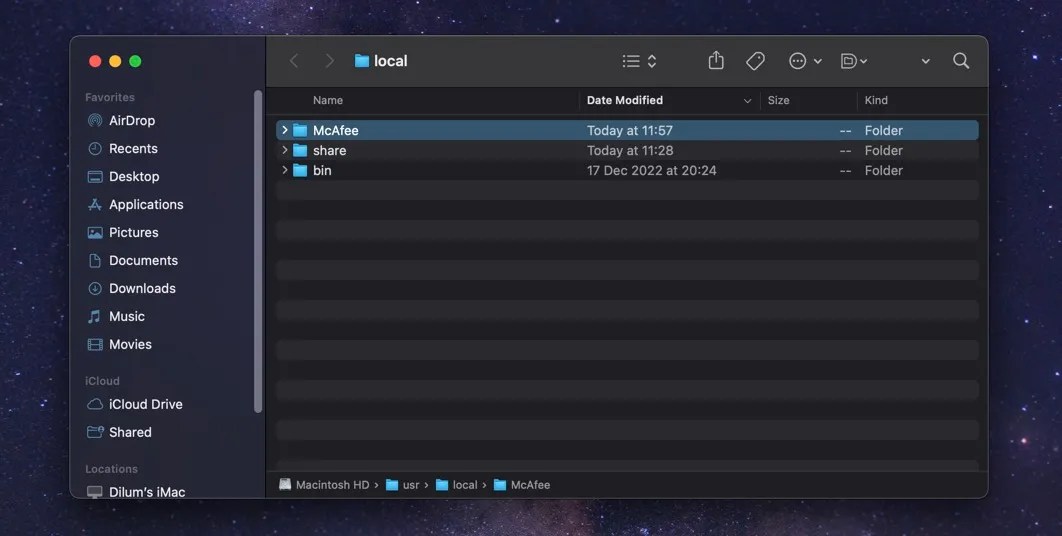Image resolution: width=1062 pixels, height=536 pixels.
Task: Sort by the Size column header
Action: pos(778,100)
